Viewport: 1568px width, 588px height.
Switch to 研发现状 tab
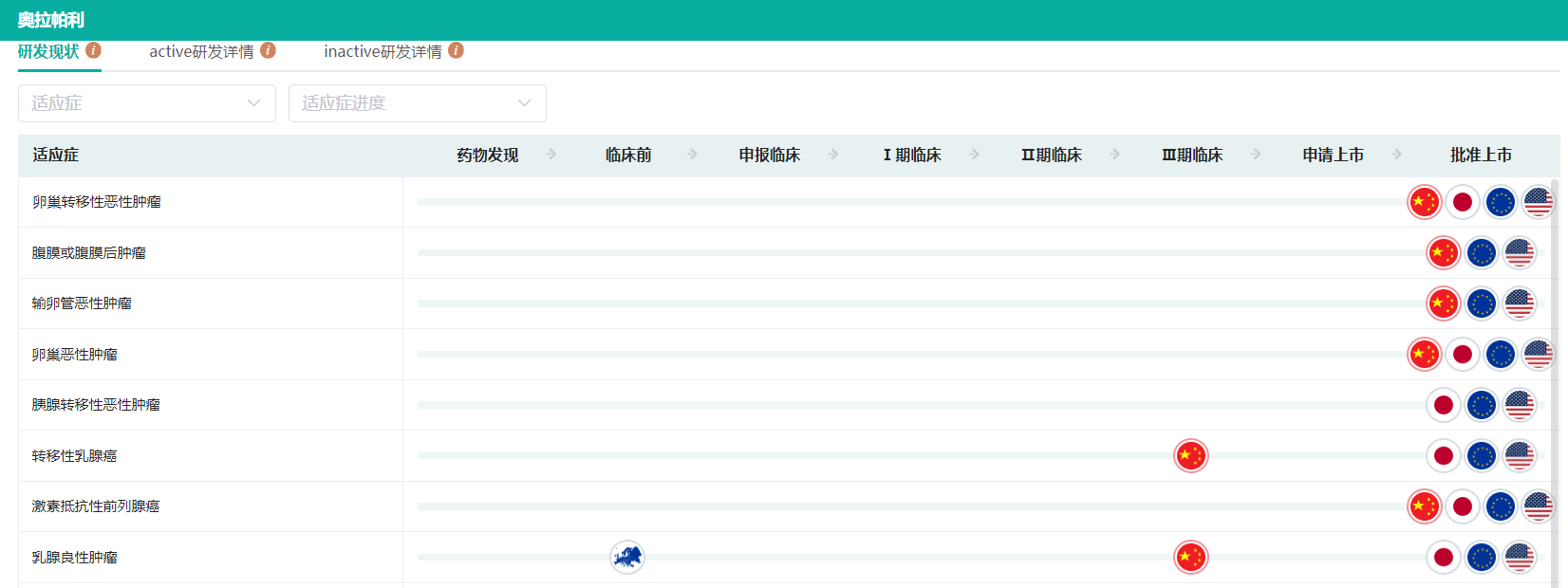pyautogui.click(x=48, y=51)
